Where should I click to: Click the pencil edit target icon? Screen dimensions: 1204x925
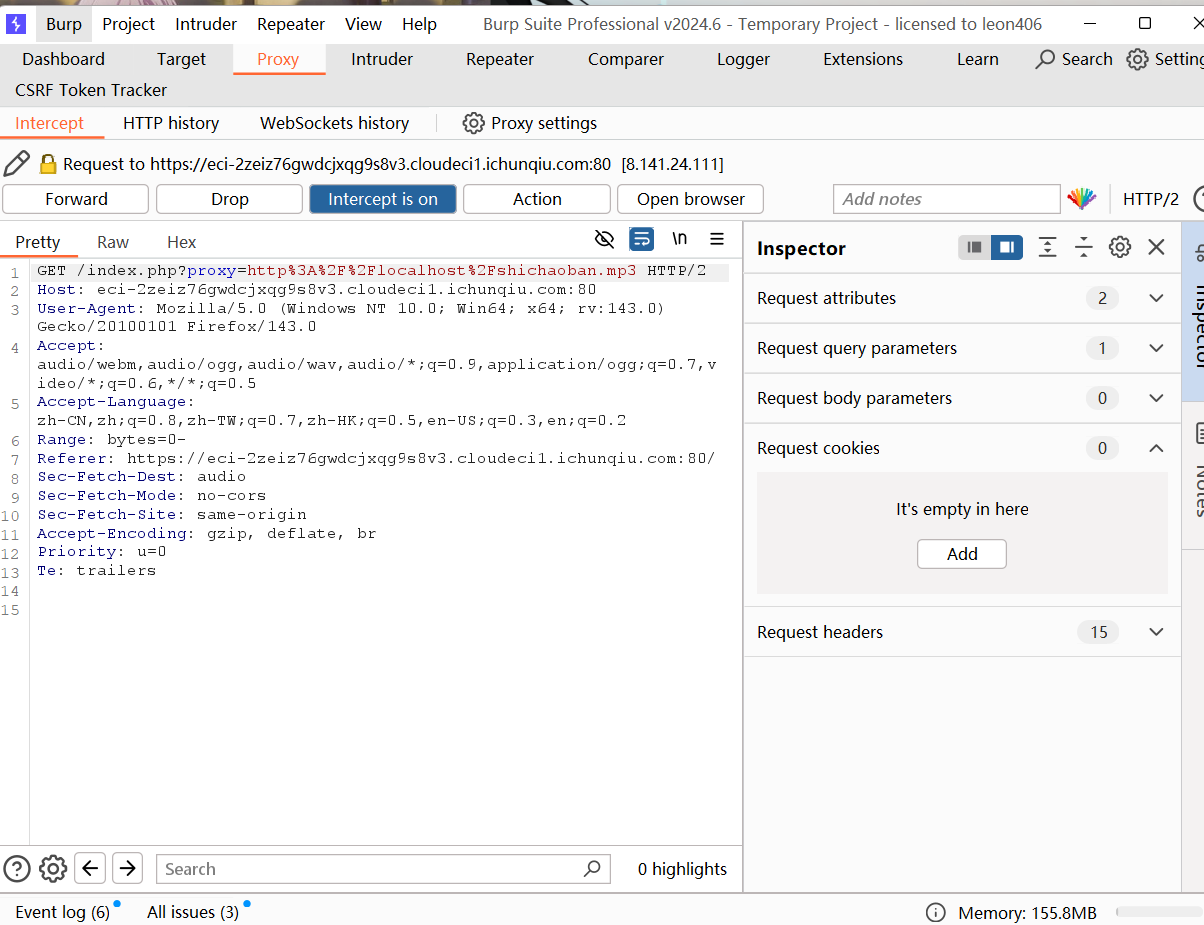(16, 164)
